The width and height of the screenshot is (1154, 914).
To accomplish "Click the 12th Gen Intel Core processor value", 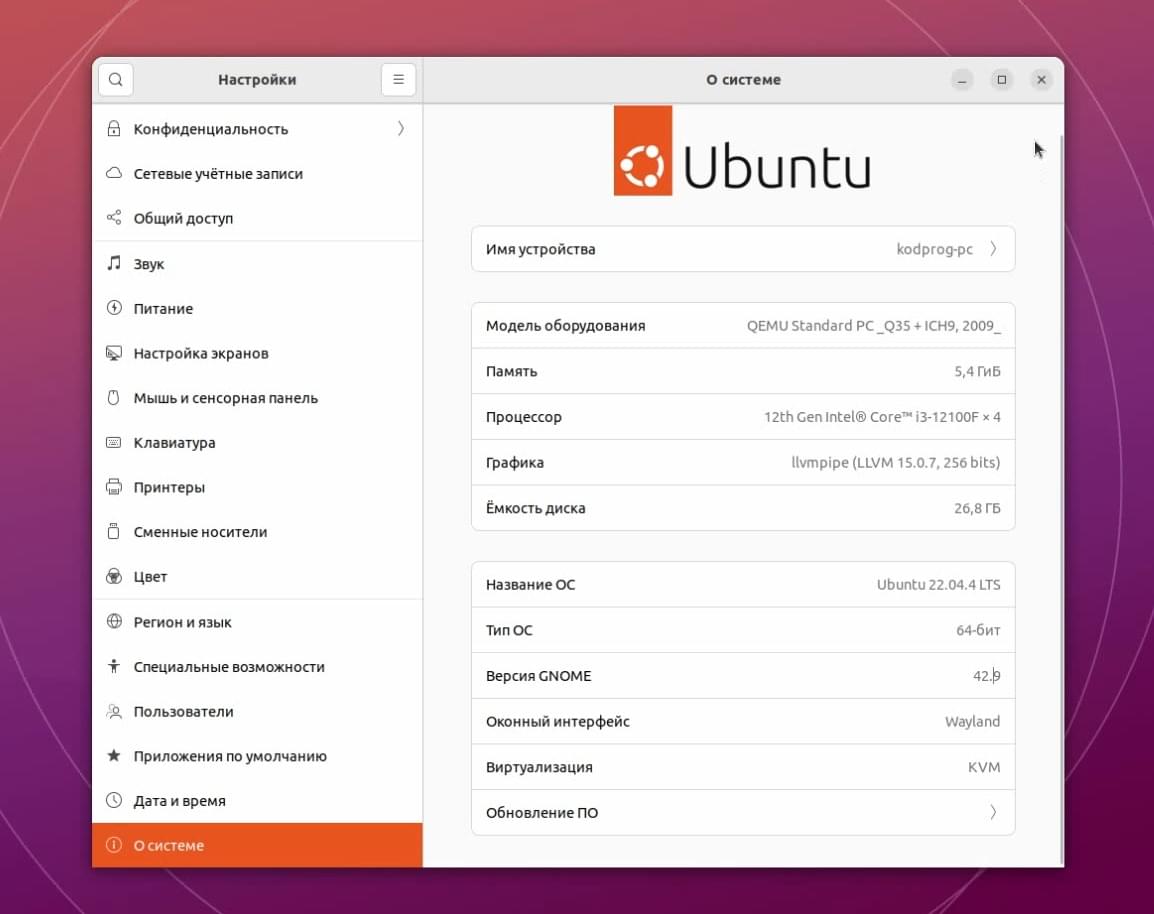I will click(x=882, y=417).
